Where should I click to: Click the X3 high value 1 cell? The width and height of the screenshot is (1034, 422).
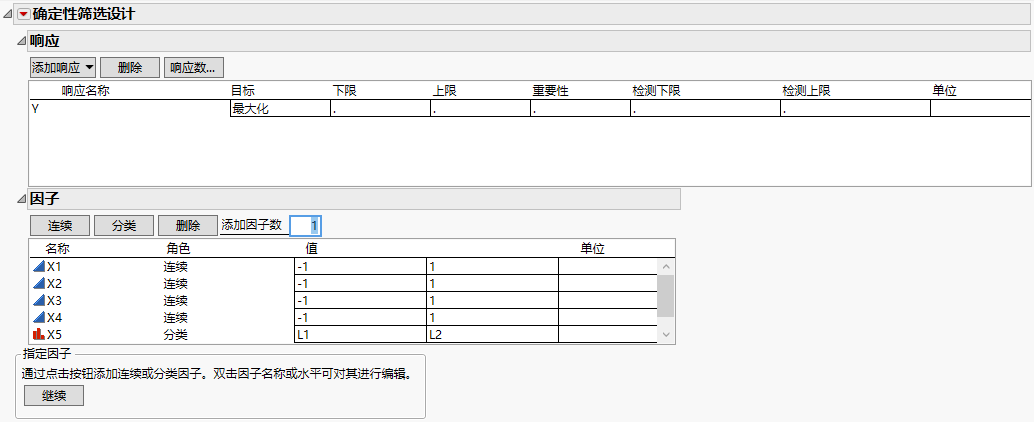point(492,301)
